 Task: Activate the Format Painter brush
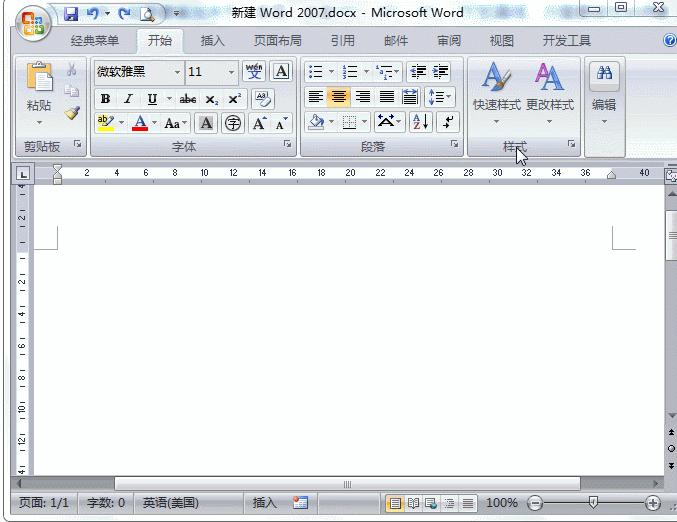(72, 113)
